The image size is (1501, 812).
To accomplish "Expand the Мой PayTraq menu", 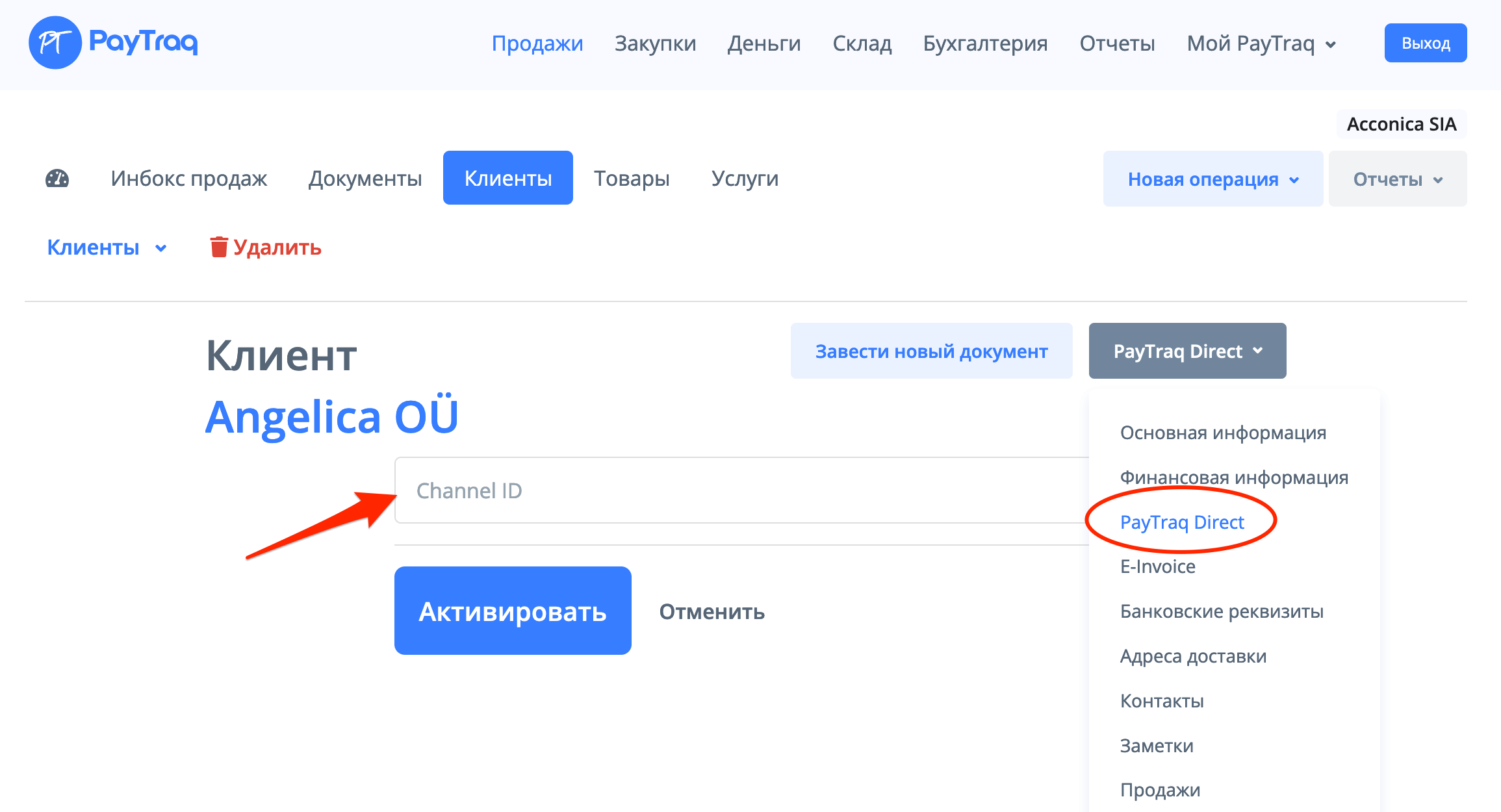I will 1261,44.
